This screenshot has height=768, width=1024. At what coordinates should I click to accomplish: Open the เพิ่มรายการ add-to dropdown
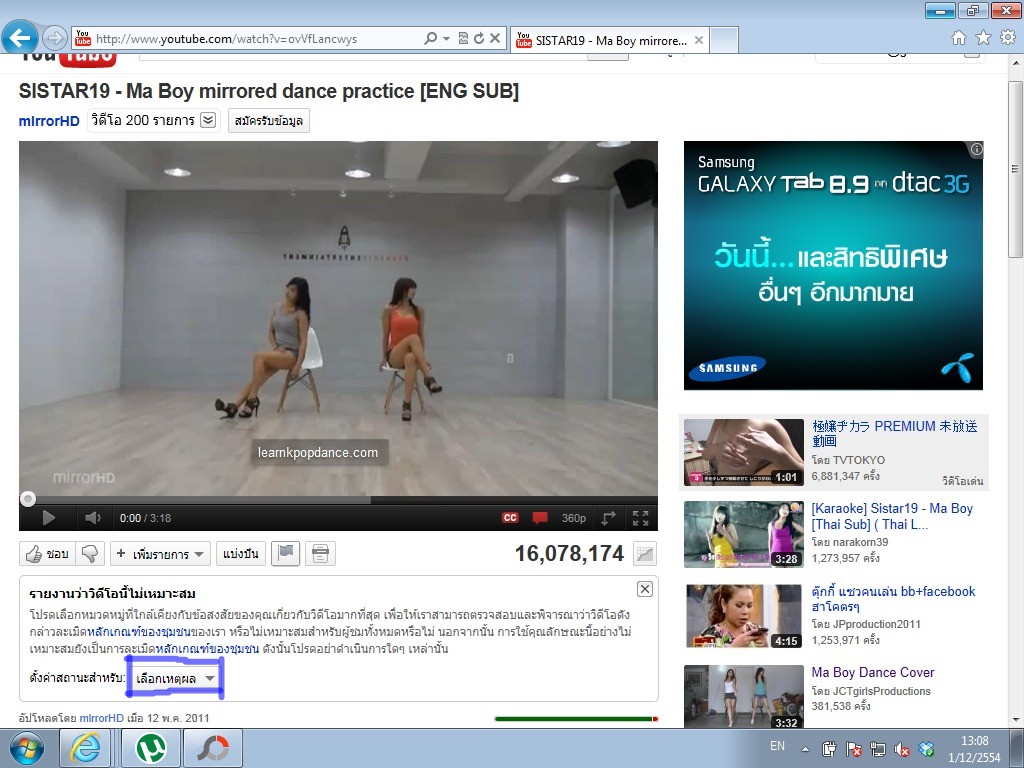coord(160,554)
